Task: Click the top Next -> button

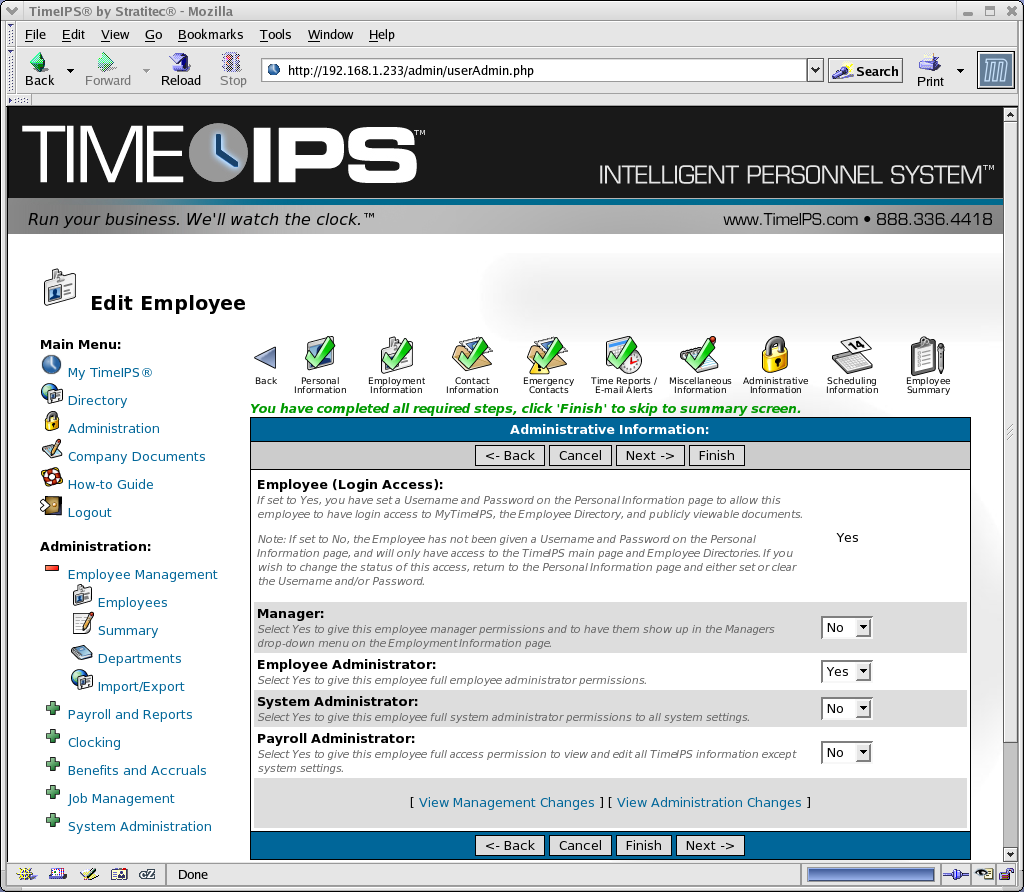Action: (x=650, y=455)
